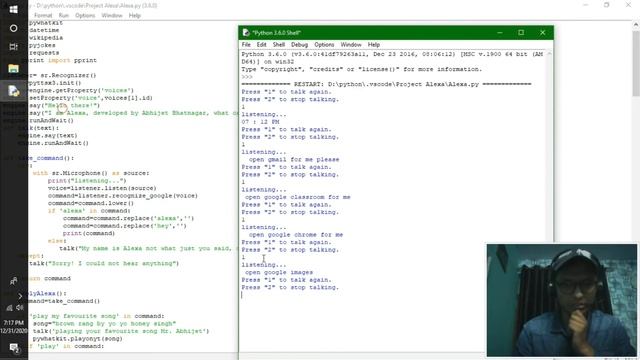Click 'command=listener.recognize_google(voice)' line
Image resolution: width=640 pixels, height=360 pixels.
pyautogui.click(x=123, y=196)
